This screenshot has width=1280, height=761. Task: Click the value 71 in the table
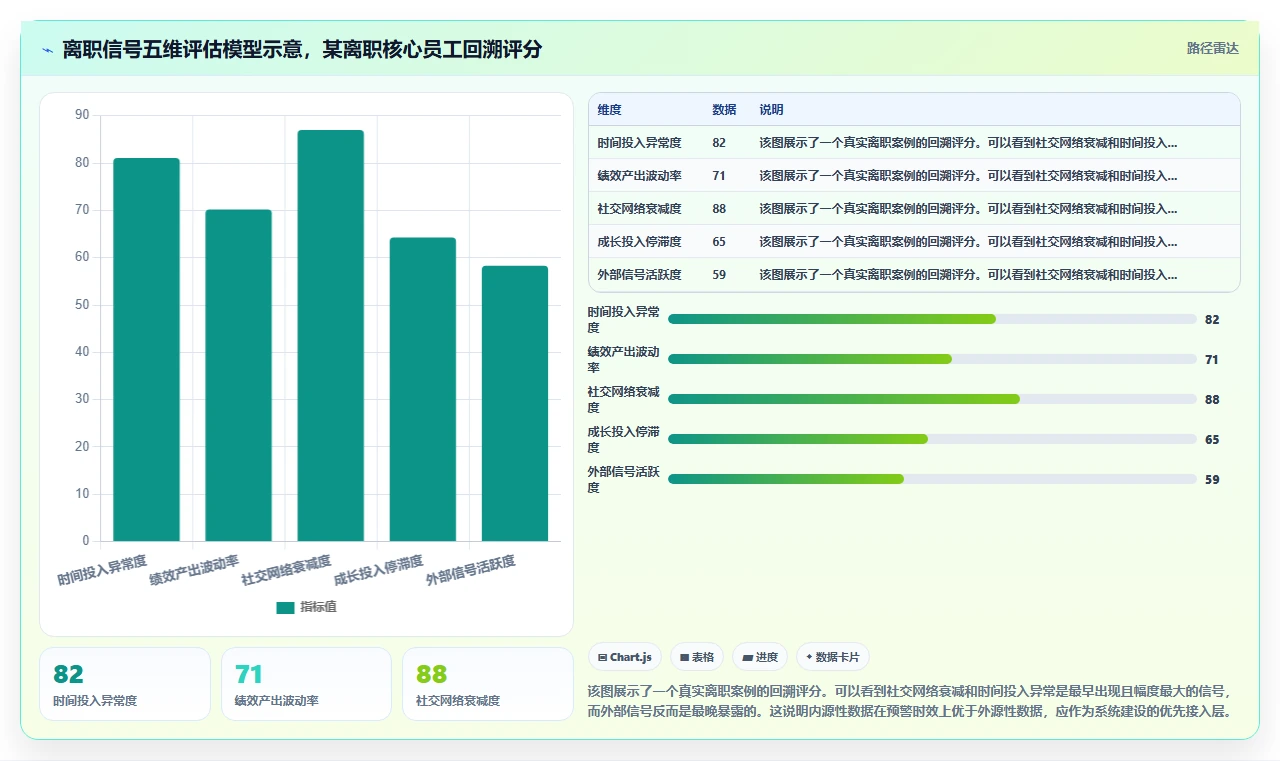click(x=719, y=176)
